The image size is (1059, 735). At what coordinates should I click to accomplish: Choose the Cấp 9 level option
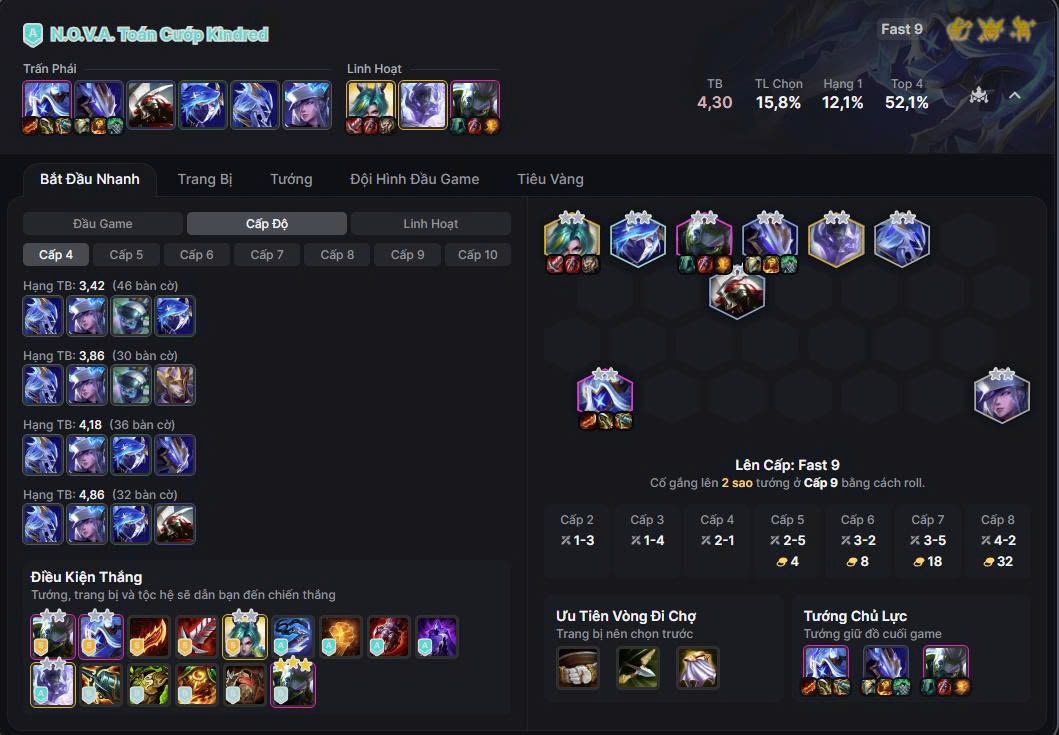(x=407, y=255)
